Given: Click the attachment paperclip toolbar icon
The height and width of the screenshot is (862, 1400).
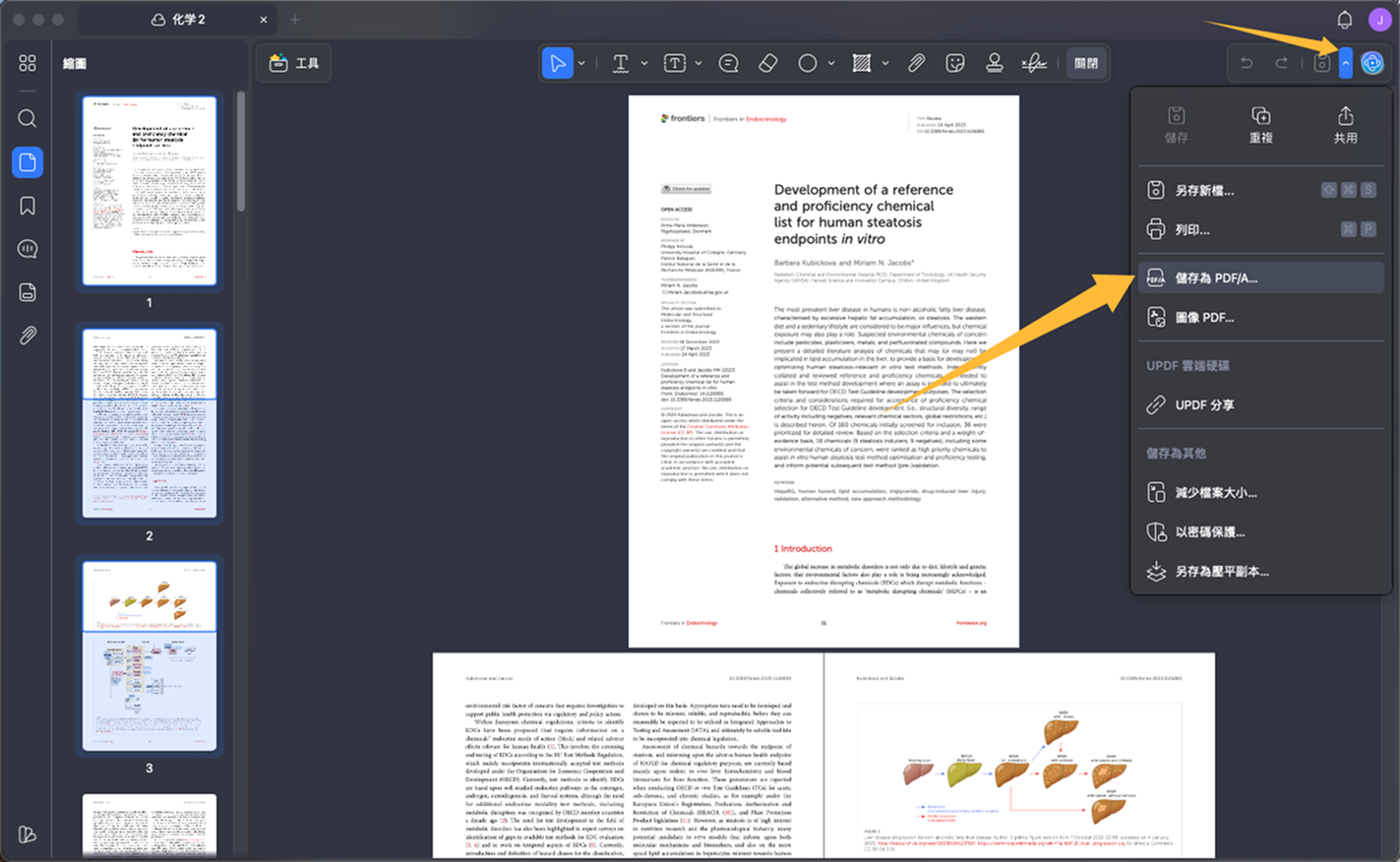Looking at the screenshot, I should point(916,63).
